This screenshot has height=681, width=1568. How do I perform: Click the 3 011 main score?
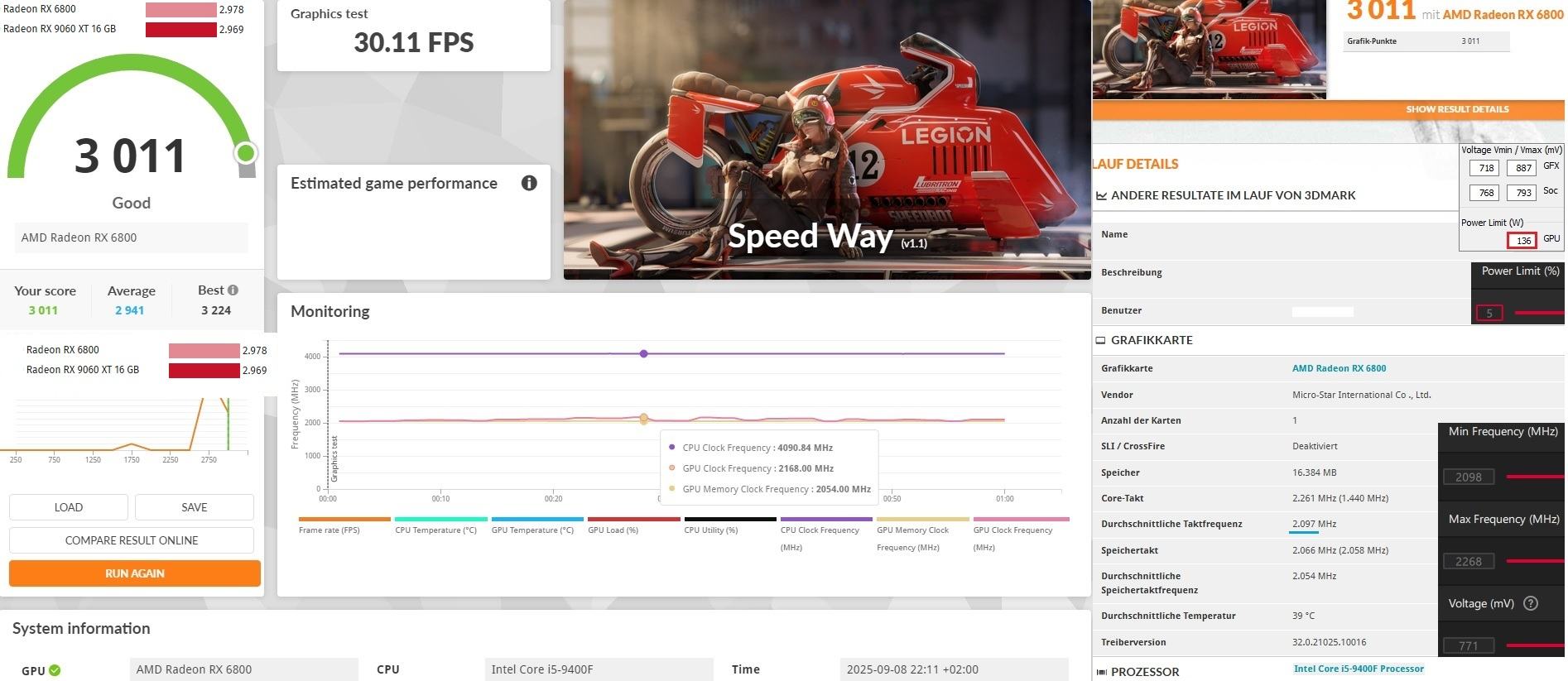130,156
